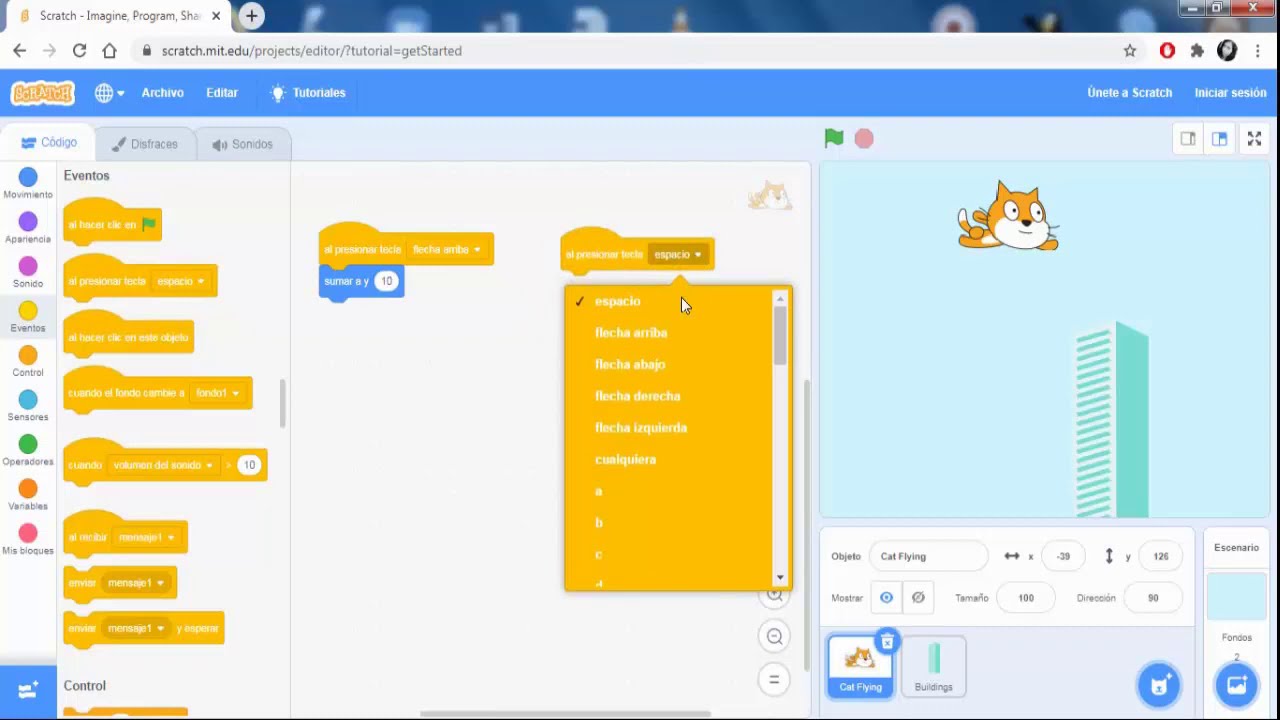1280x720 pixels.
Task: Click value 10 in sumar a y block
Action: [x=386, y=282]
